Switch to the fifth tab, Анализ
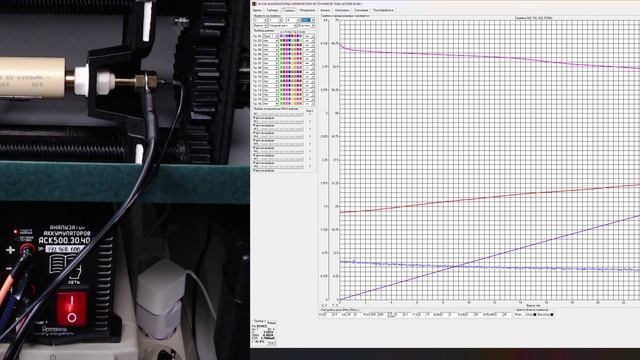Viewport: 640px width, 360px height. click(x=325, y=10)
